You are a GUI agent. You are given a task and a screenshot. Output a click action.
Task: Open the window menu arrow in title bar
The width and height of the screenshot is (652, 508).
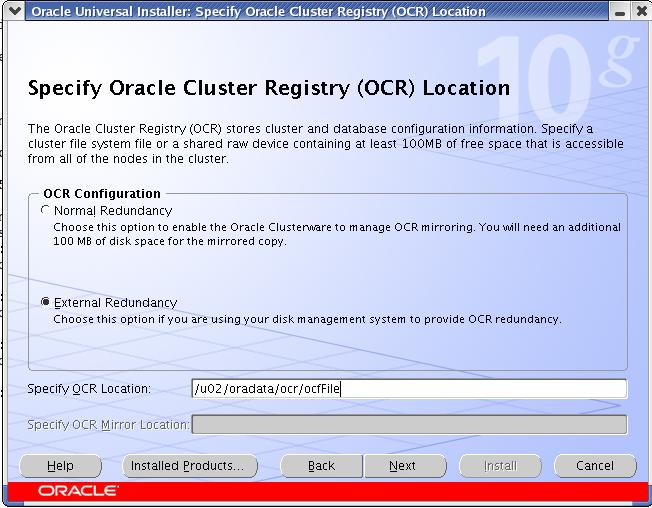pos(15,10)
